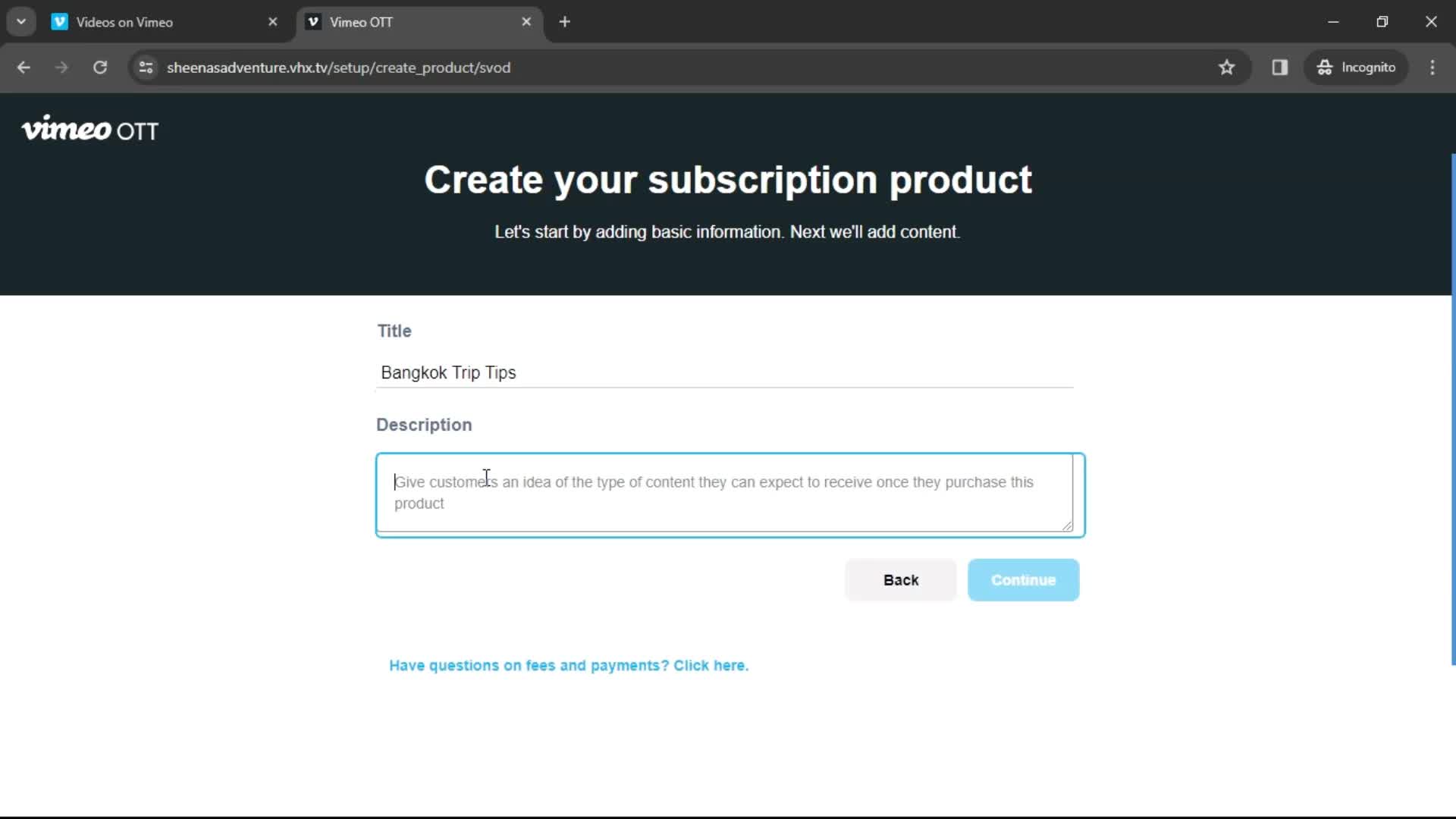Image resolution: width=1456 pixels, height=819 pixels.
Task: Click the Back button
Action: point(901,580)
